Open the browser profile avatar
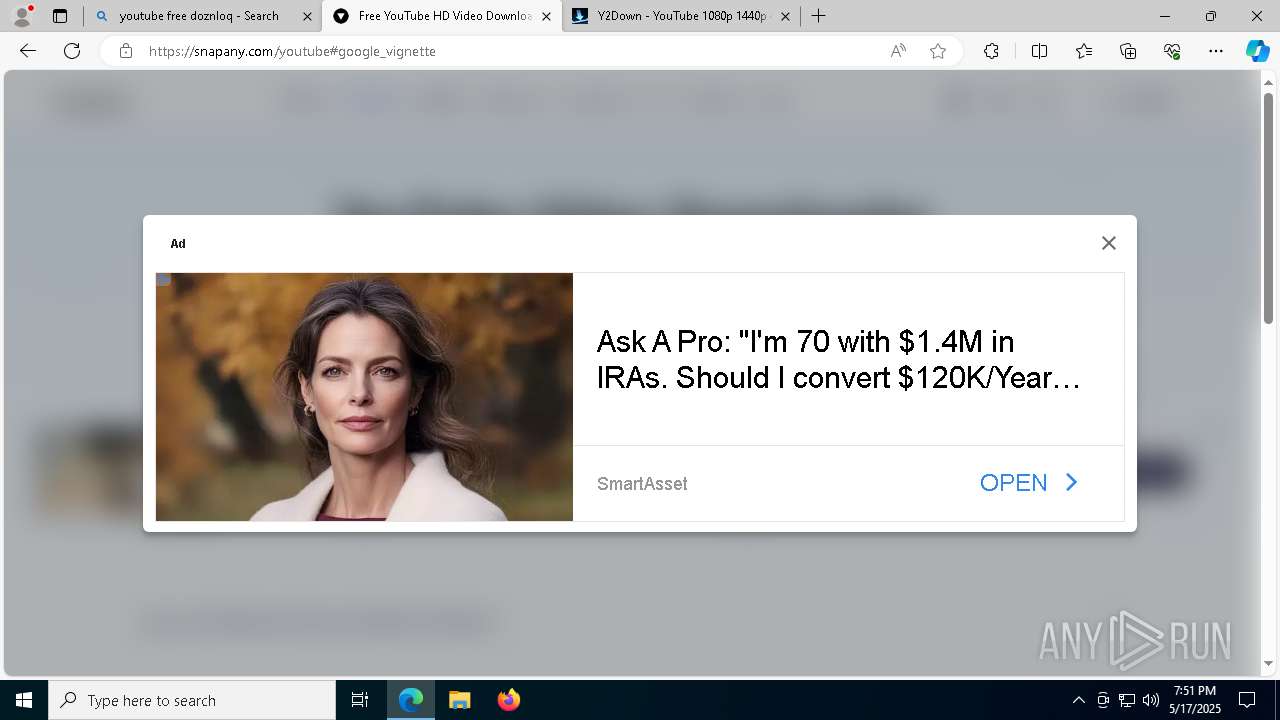Screen dimensions: 1280x720 point(22,16)
